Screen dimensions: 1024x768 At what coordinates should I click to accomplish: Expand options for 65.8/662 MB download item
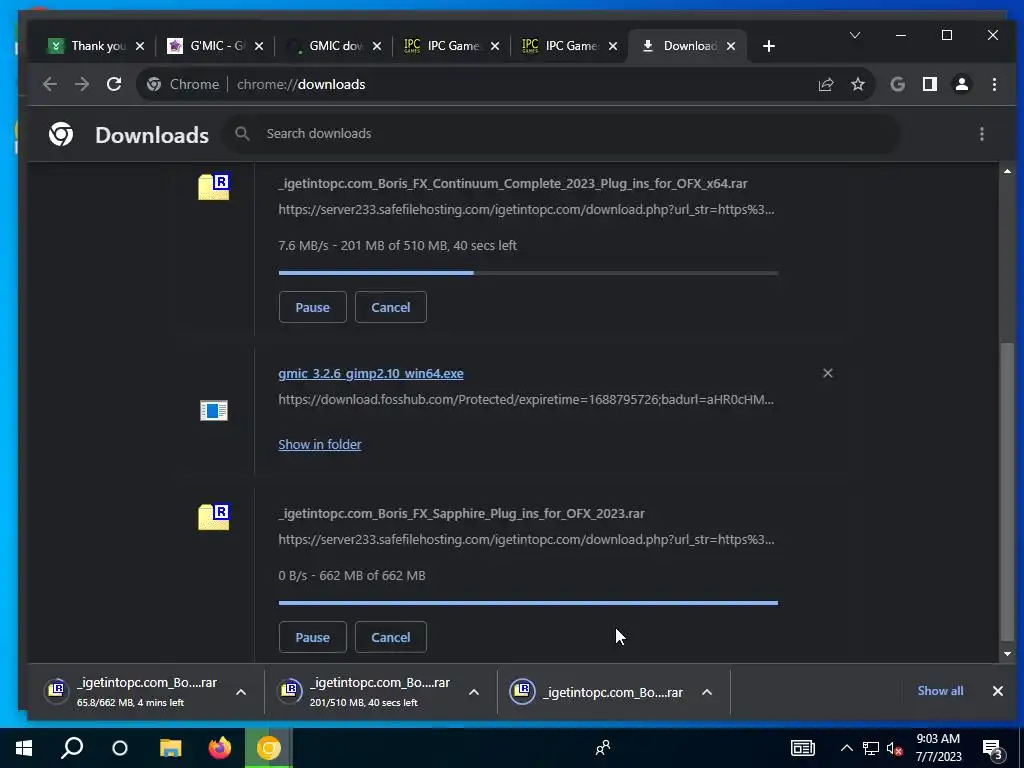pyautogui.click(x=241, y=692)
